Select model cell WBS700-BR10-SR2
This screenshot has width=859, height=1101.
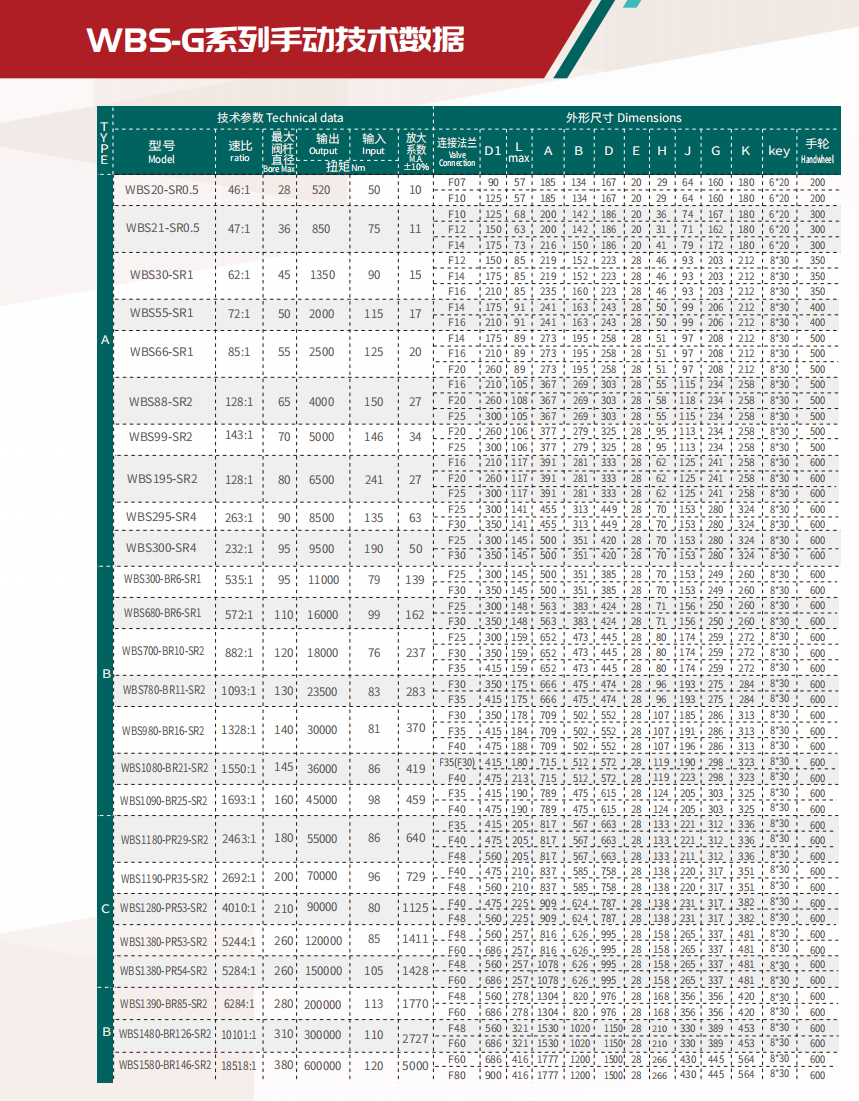tap(163, 651)
